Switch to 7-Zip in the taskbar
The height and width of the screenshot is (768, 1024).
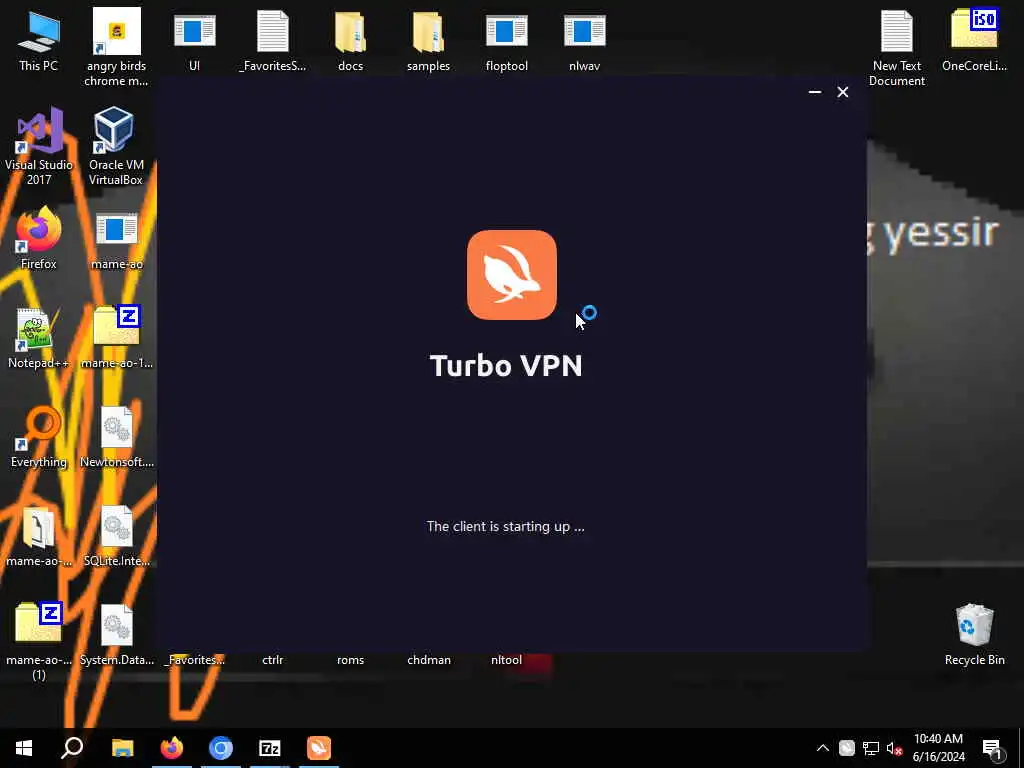(x=270, y=748)
